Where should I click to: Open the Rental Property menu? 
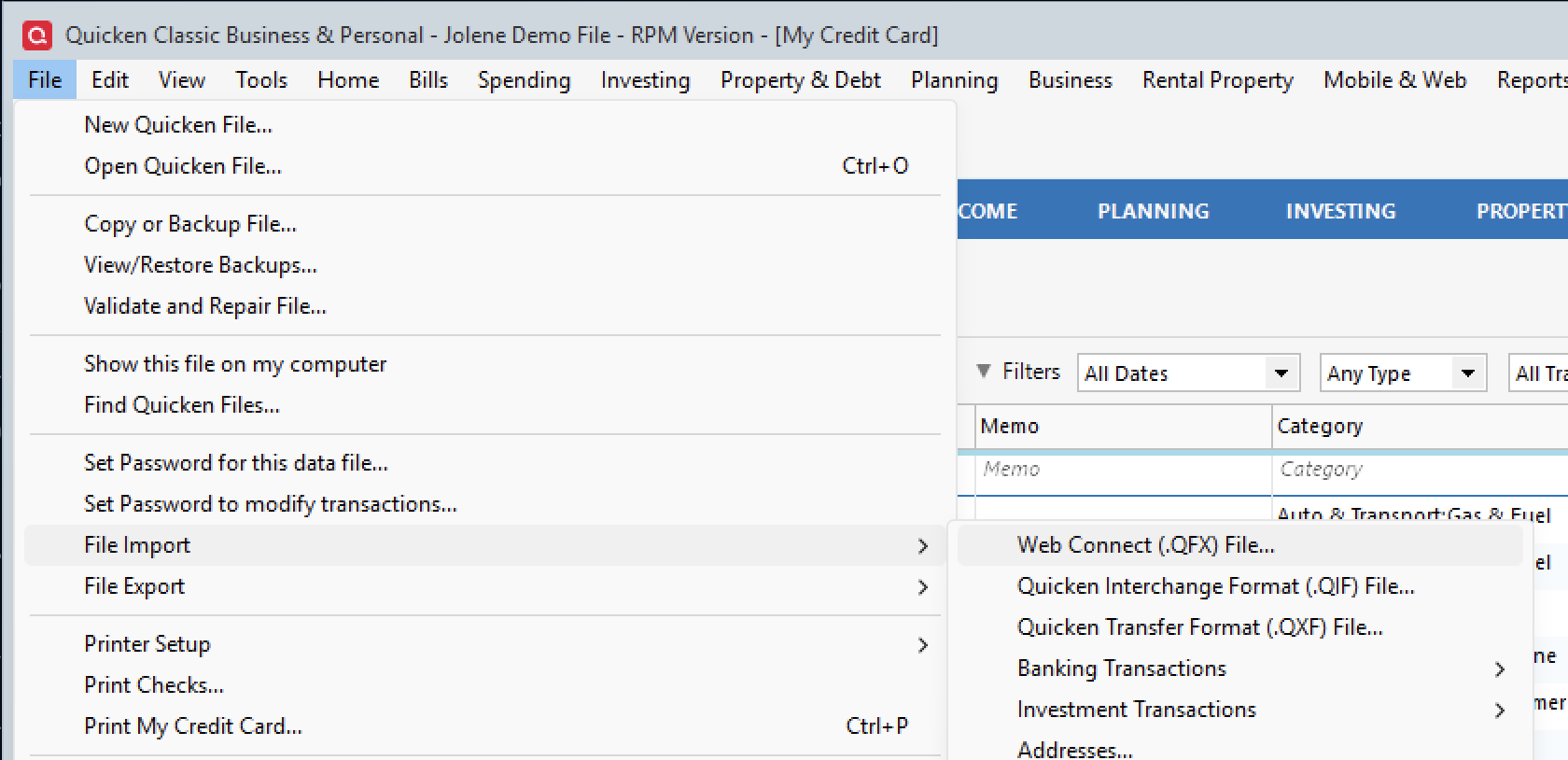pos(1218,80)
